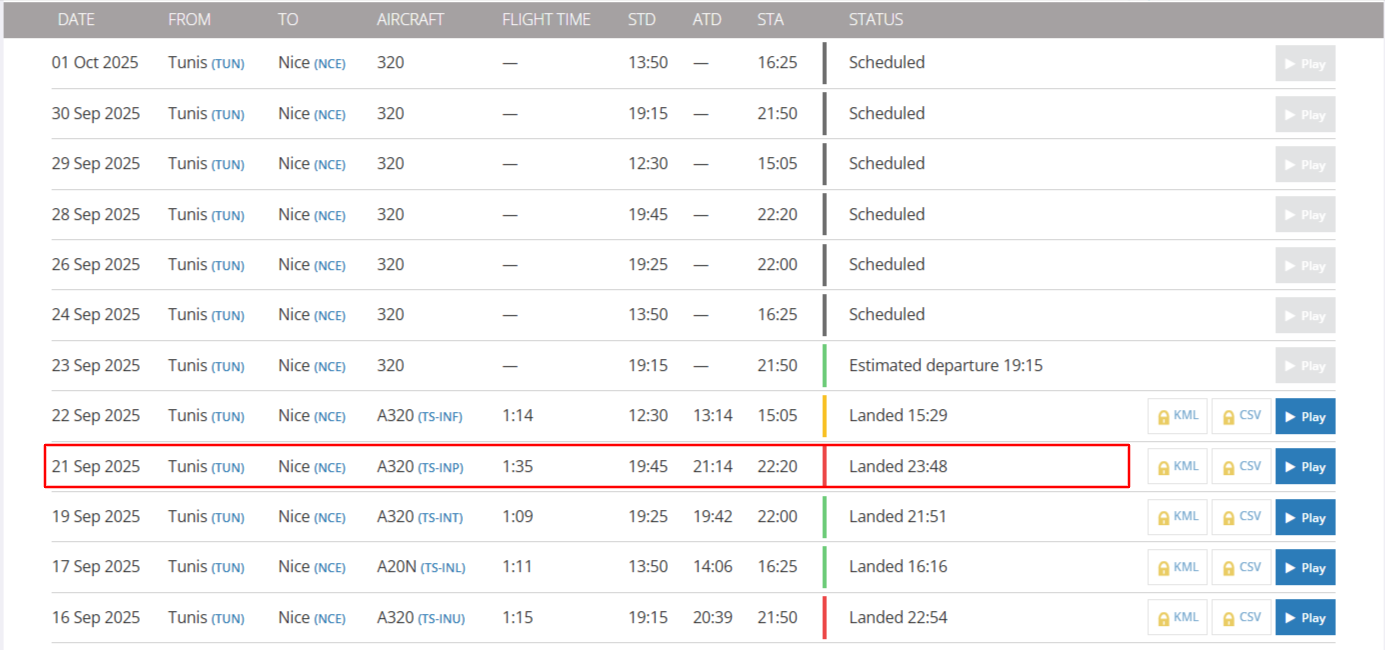Click the lock icon on the 16 Sep CSV button
1385x650 pixels.
1227,617
